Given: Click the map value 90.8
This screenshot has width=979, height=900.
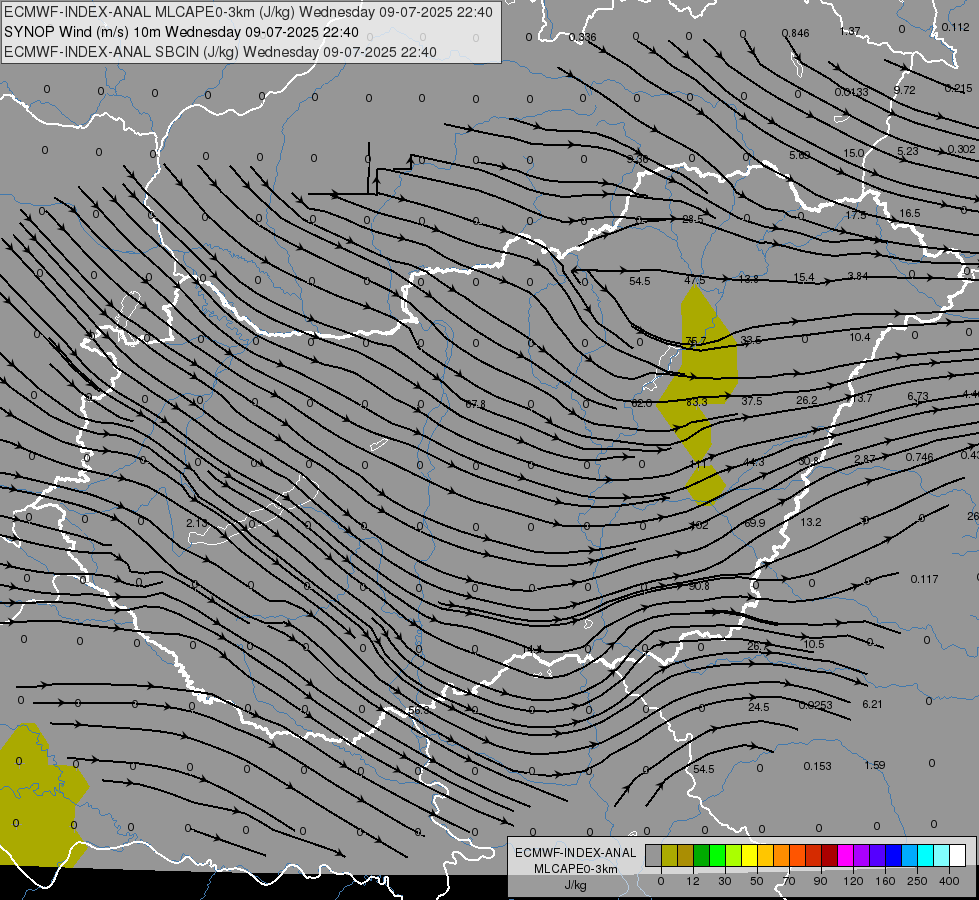Looking at the screenshot, I should point(699,586).
